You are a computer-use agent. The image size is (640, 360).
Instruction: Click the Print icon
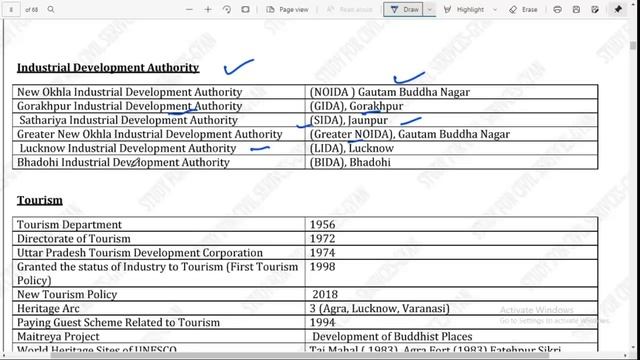click(558, 9)
